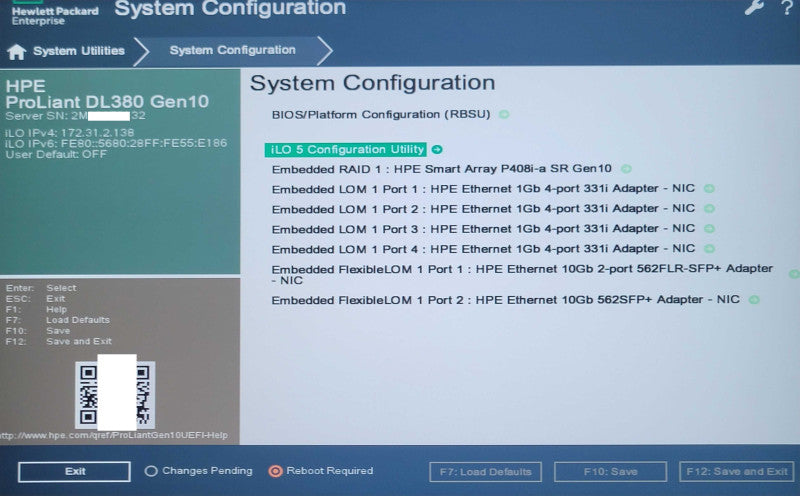This screenshot has height=496, width=800.
Task: Click the 'Enter: Select' help line
Action: pyautogui.click(x=41, y=288)
